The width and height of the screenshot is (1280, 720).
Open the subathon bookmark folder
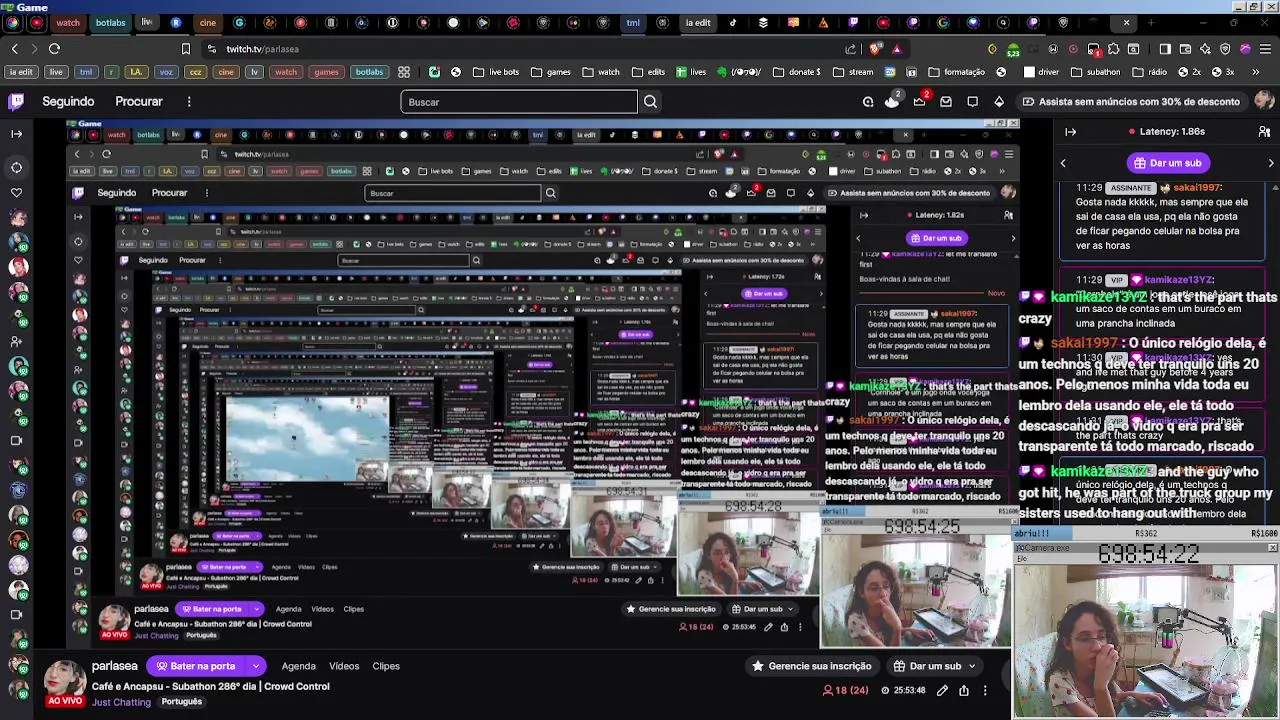click(1096, 72)
